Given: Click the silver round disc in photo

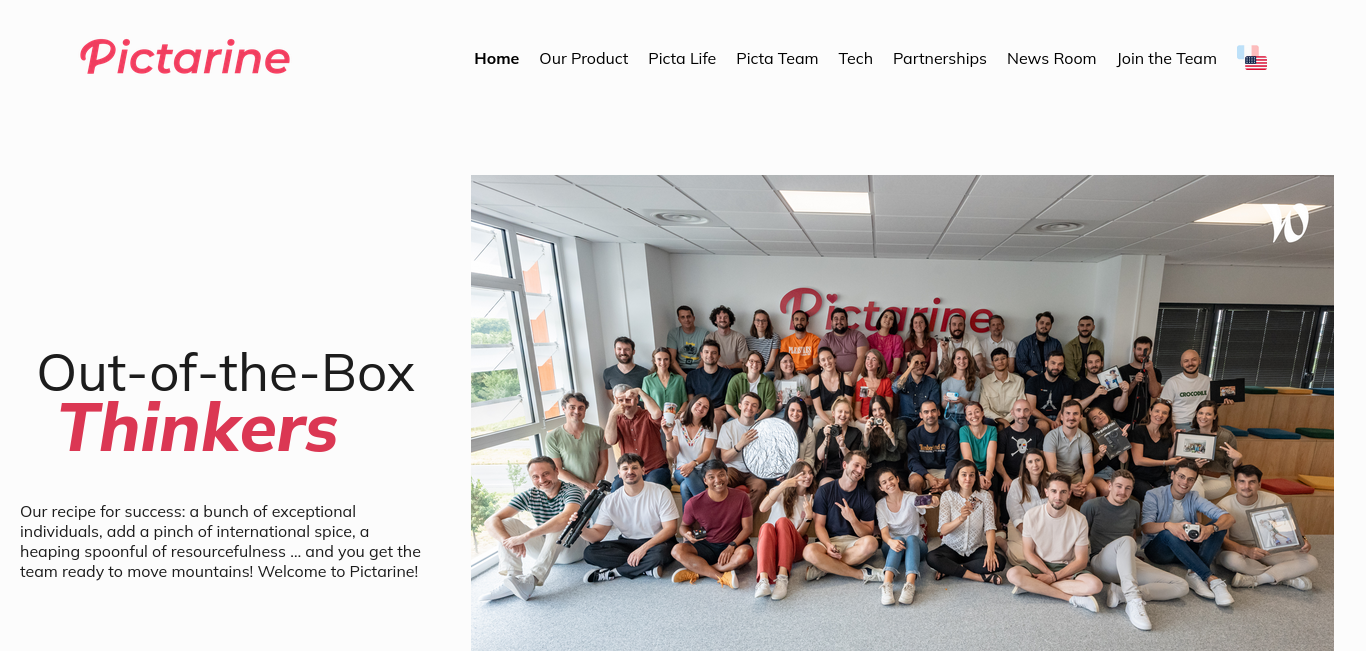Looking at the screenshot, I should coord(770,447).
